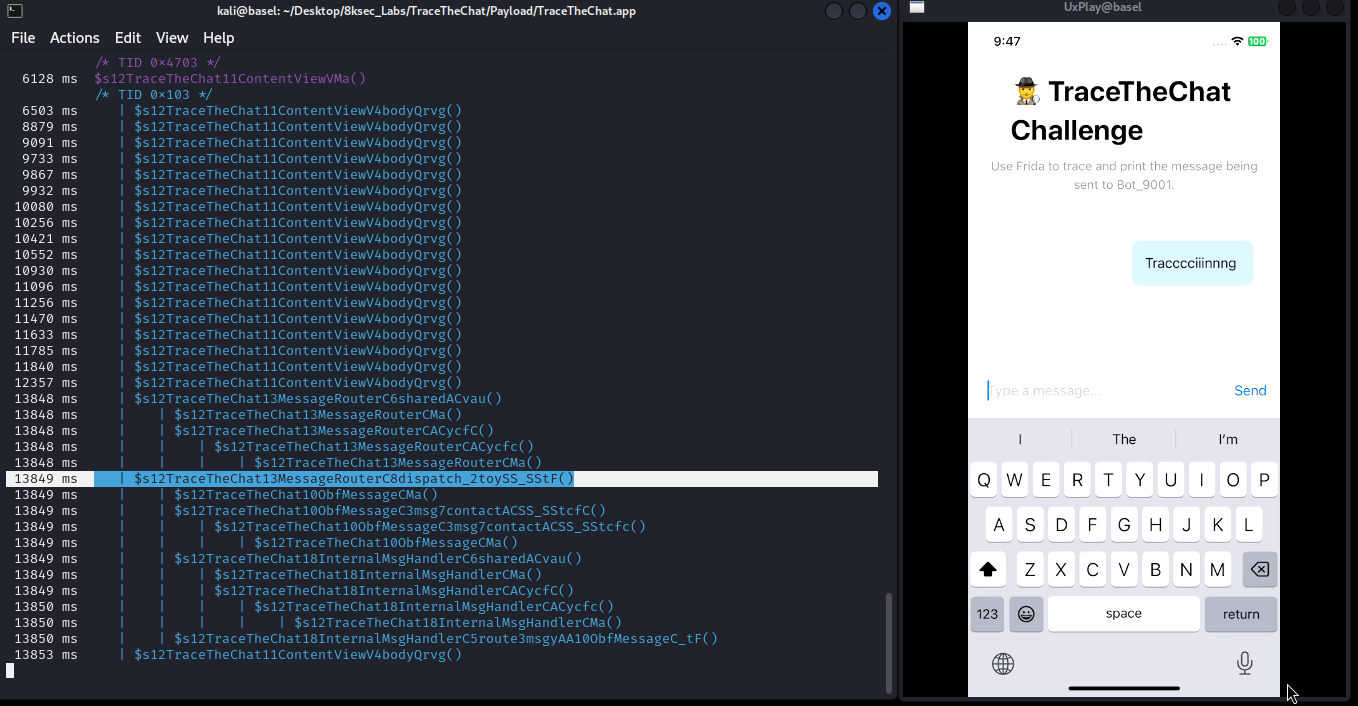1358x706 pixels.
Task: Tap the E key
Action: 1046,480
